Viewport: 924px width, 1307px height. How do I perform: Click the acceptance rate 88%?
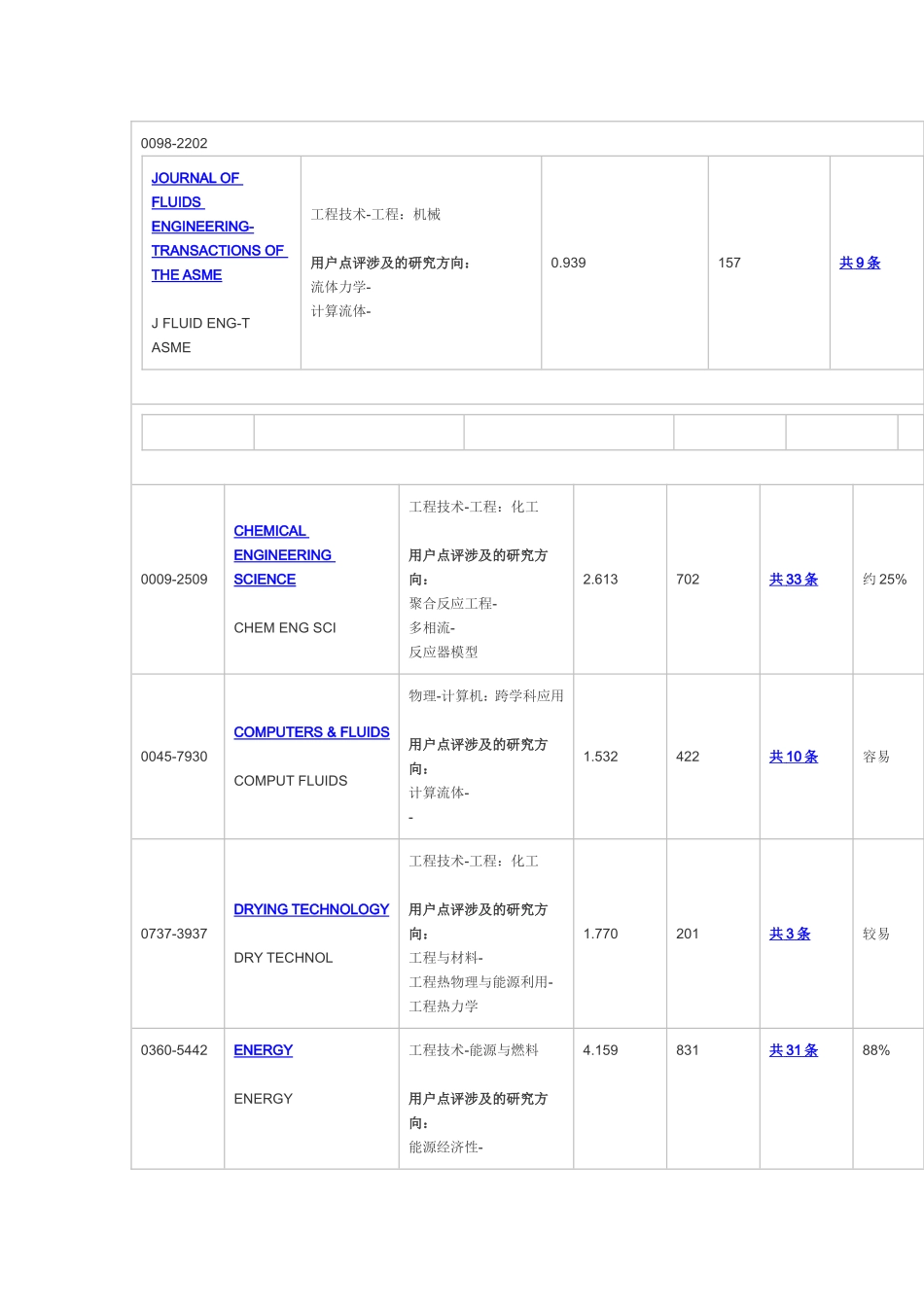pos(876,1050)
